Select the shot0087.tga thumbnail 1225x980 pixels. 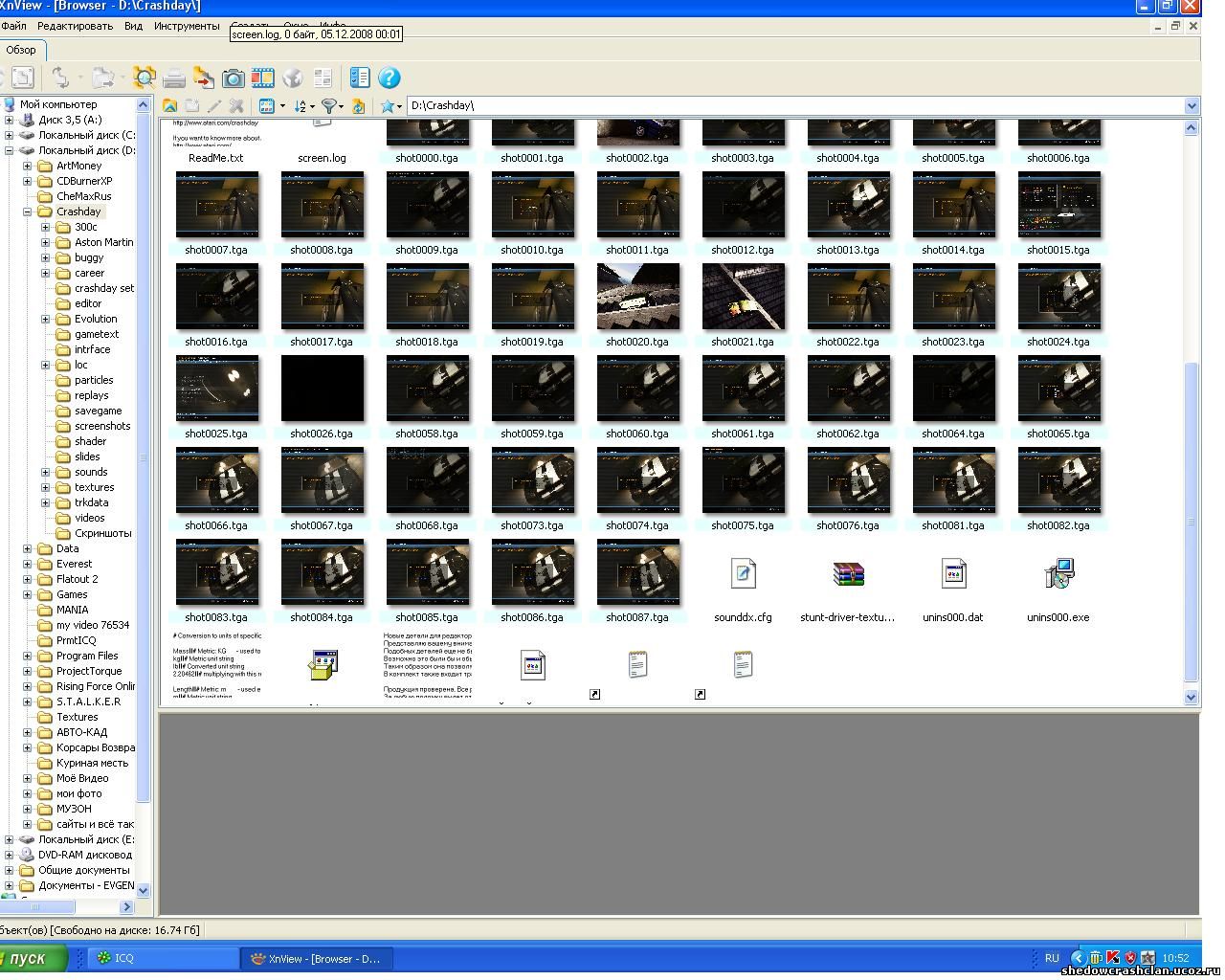click(637, 572)
